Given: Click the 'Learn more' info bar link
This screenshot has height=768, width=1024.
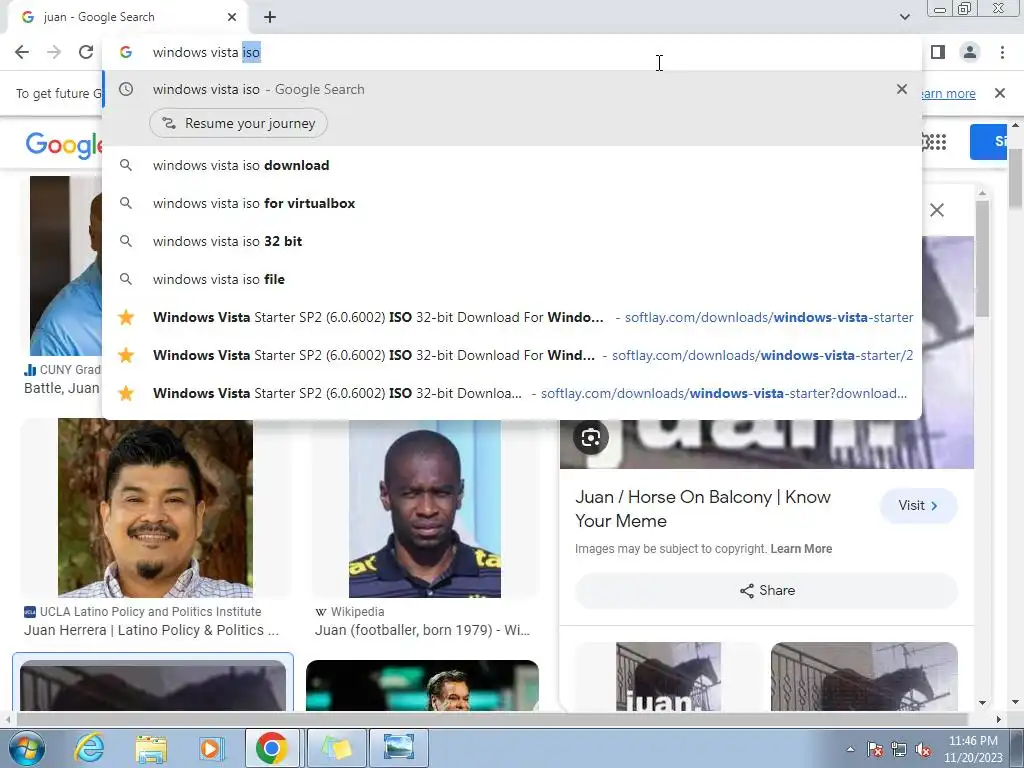Looking at the screenshot, I should click(x=948, y=93).
